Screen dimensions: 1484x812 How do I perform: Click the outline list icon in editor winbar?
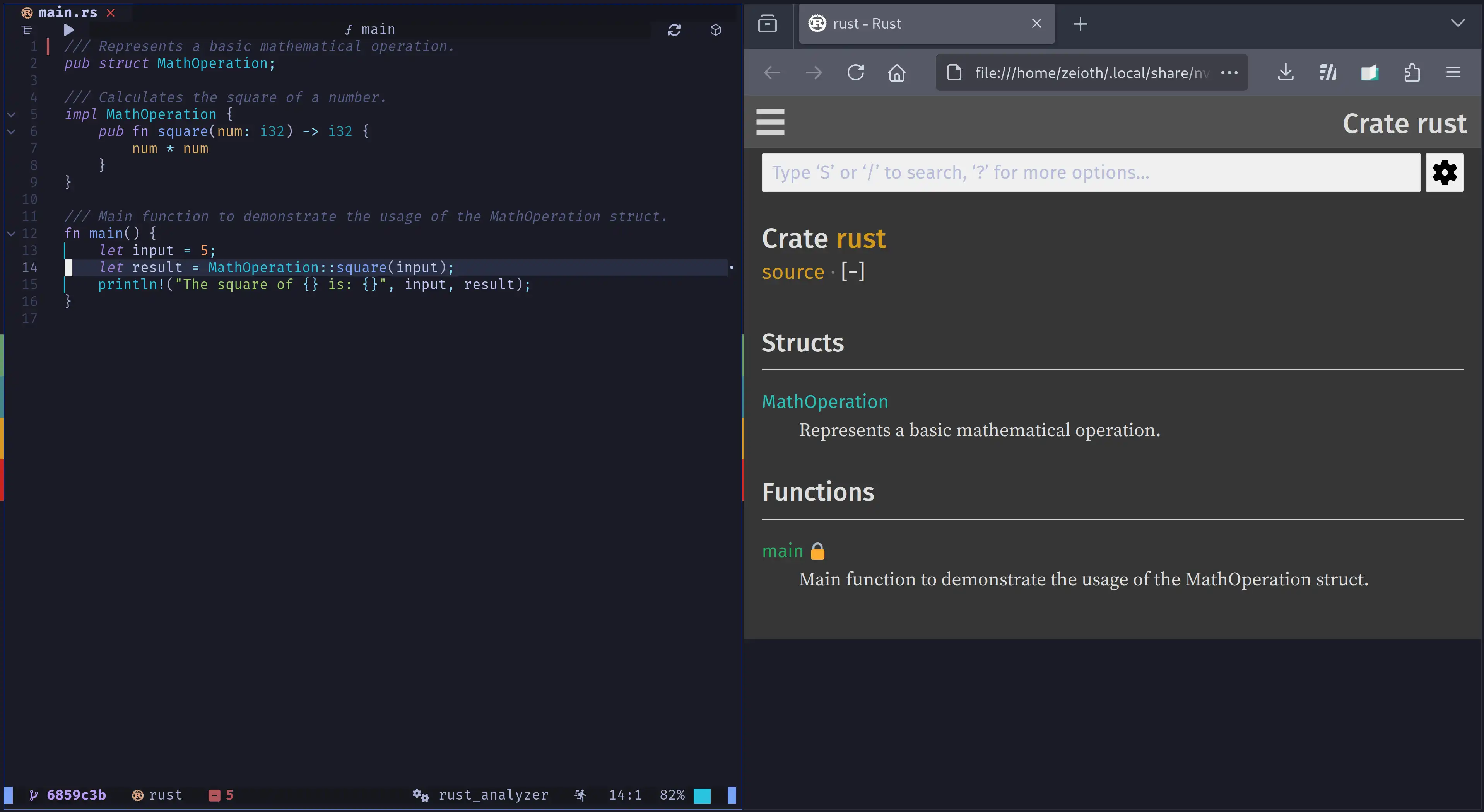point(26,29)
